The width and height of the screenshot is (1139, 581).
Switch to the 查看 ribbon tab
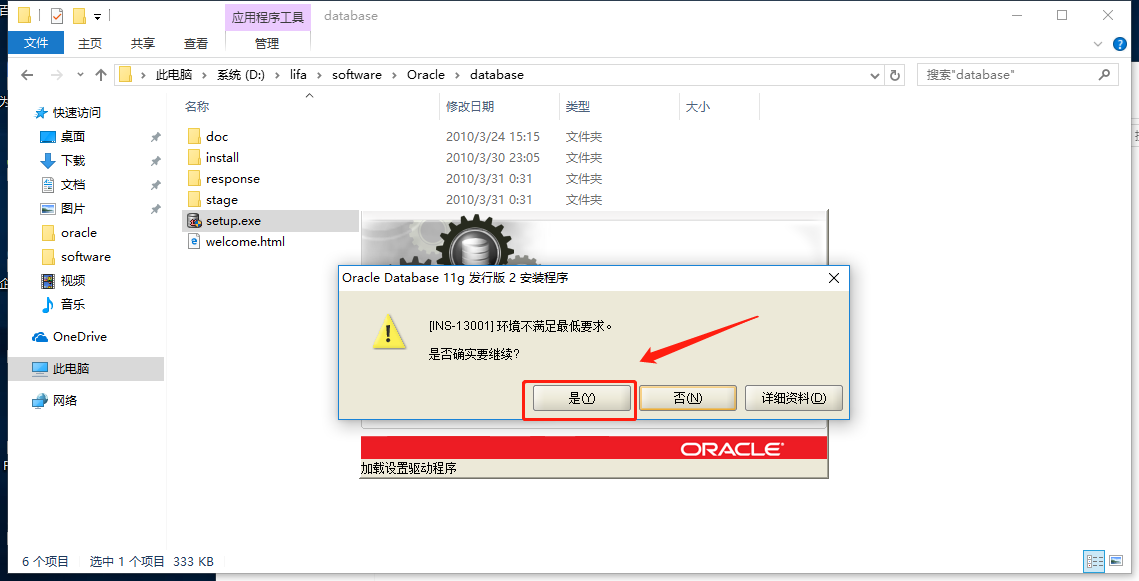tap(196, 44)
